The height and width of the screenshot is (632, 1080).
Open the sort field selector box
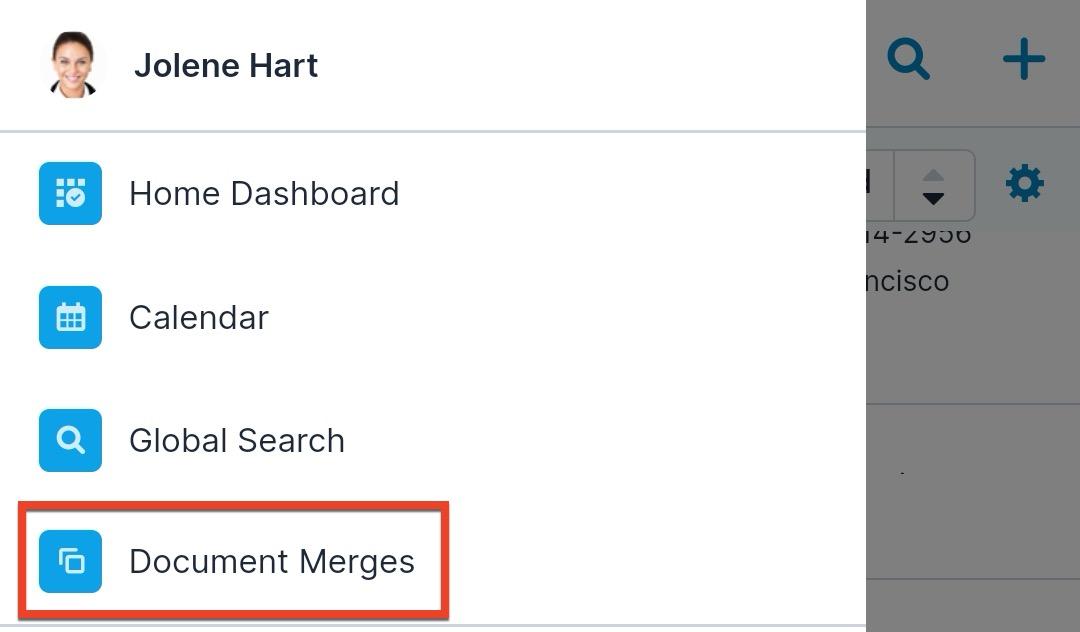coord(880,184)
